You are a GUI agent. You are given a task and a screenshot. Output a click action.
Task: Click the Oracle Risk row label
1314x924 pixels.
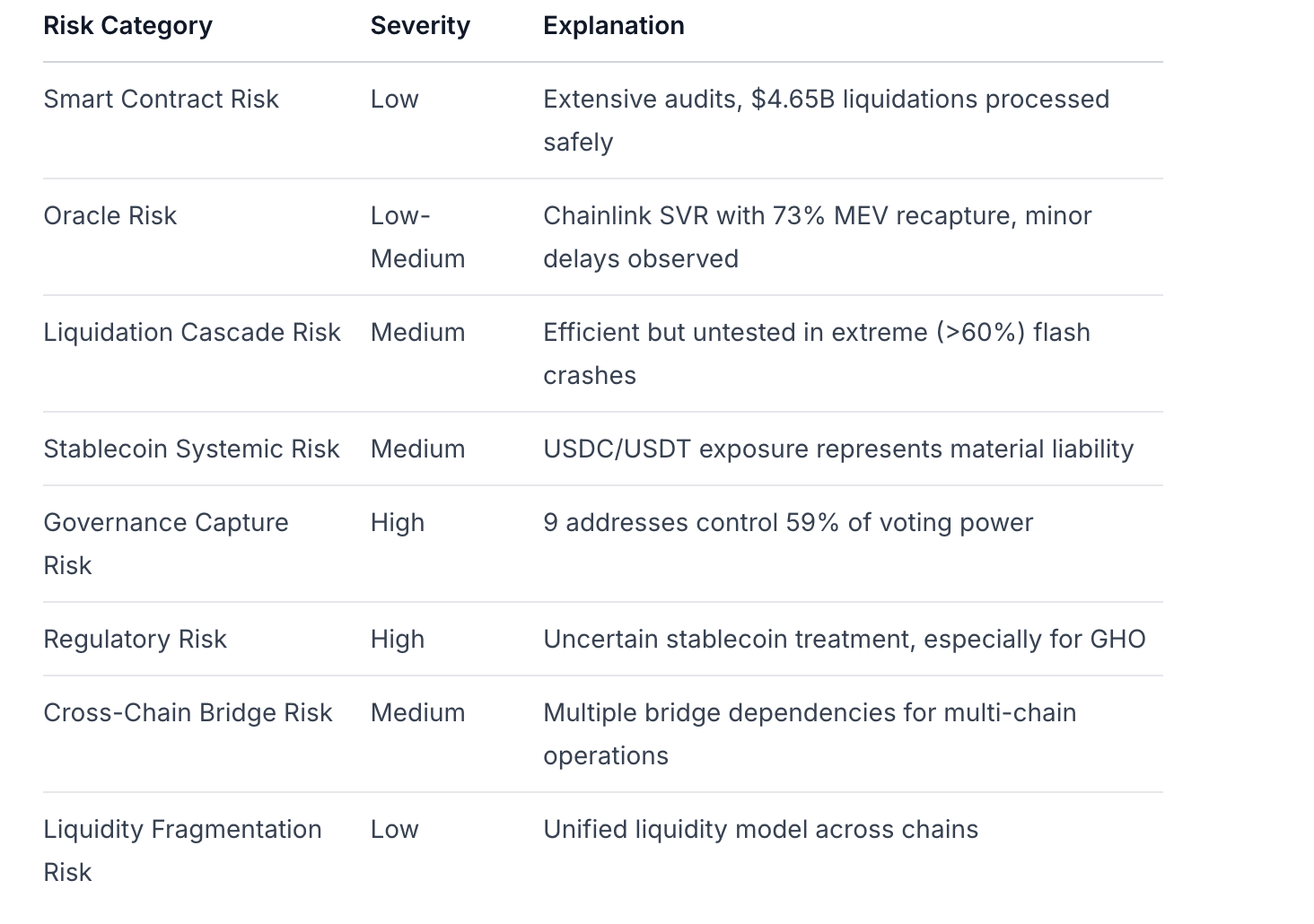[x=109, y=216]
